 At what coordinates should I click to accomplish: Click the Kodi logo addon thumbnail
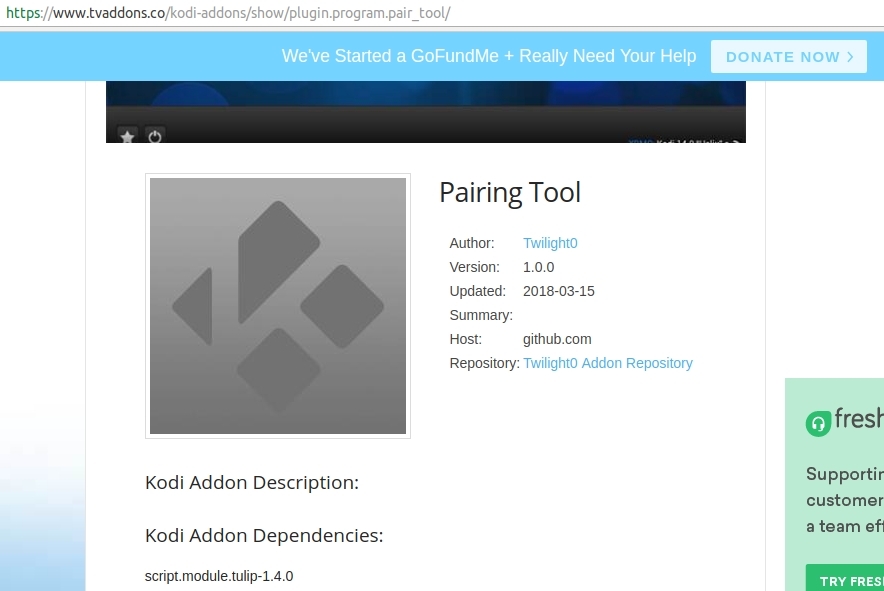[x=278, y=306]
